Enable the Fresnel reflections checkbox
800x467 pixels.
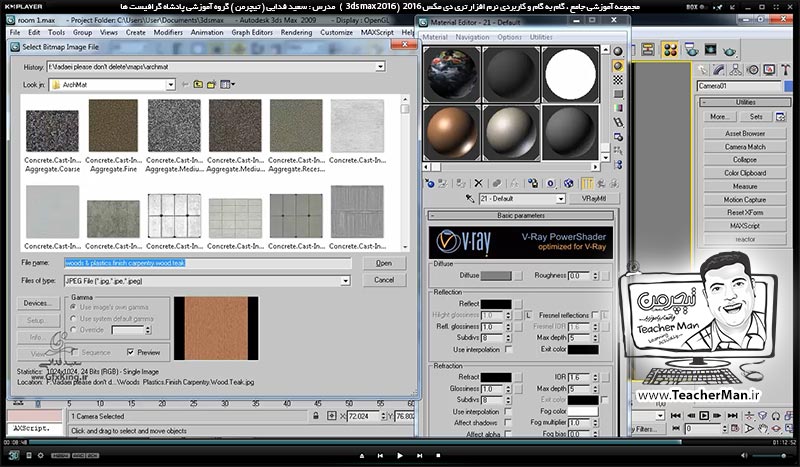(595, 315)
